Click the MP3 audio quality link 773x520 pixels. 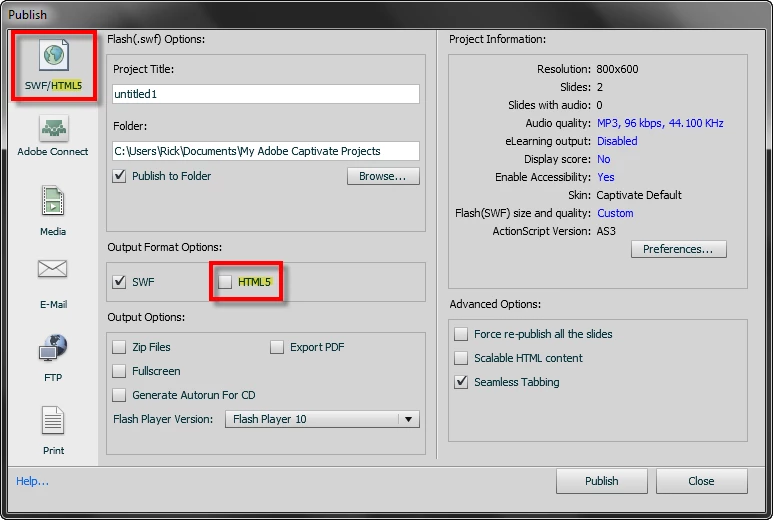[660, 123]
